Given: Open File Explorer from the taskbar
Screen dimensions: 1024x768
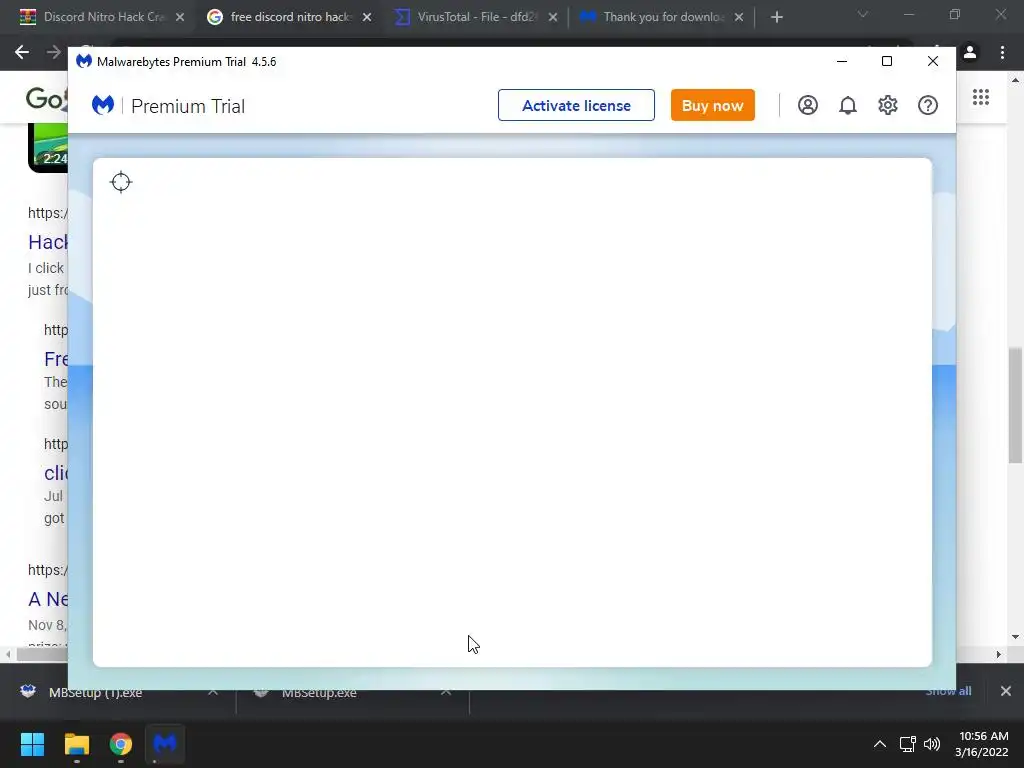Looking at the screenshot, I should tap(76, 744).
